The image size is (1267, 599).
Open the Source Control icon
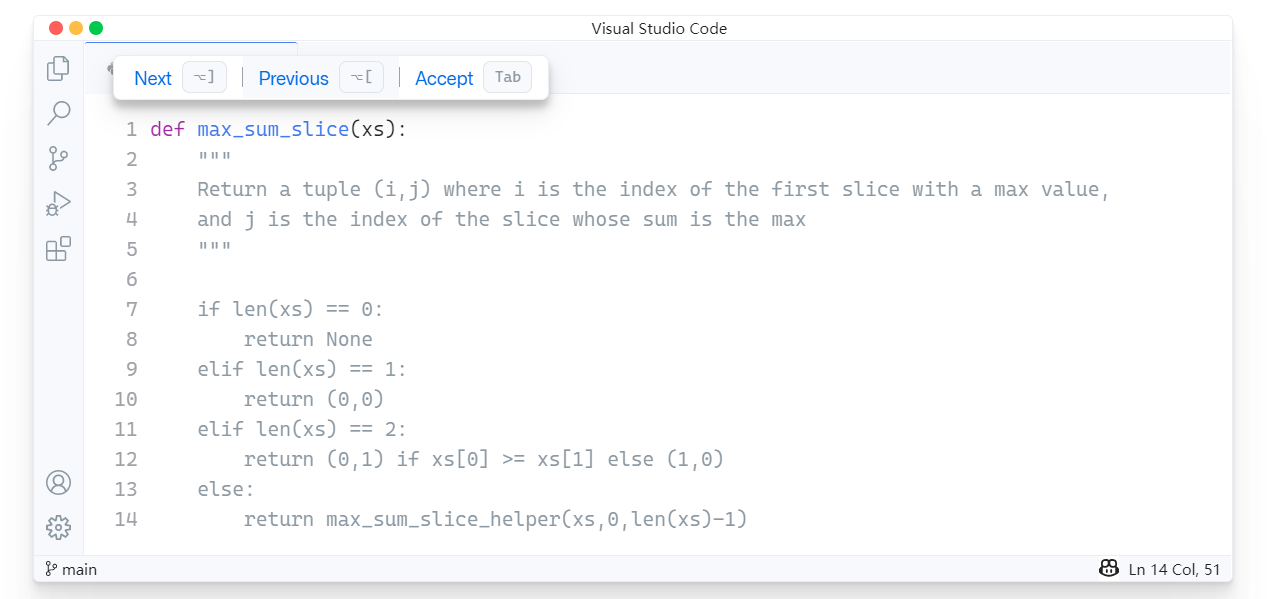tap(57, 158)
